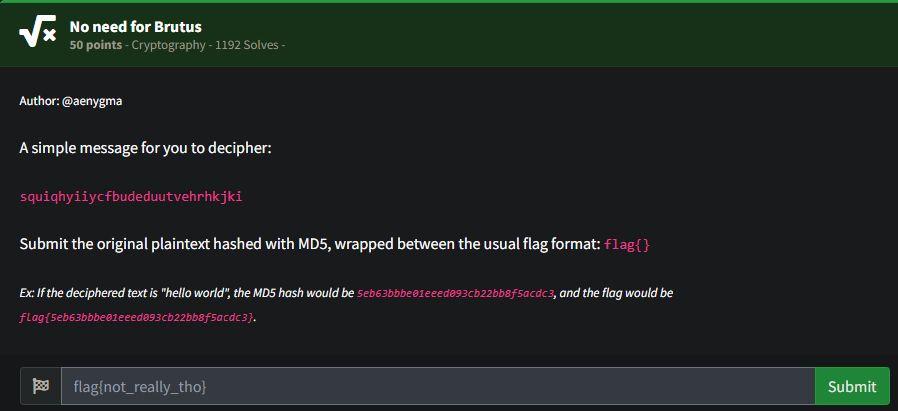Submit the flag with the green Submit button
The width and height of the screenshot is (898, 411).
coord(852,386)
